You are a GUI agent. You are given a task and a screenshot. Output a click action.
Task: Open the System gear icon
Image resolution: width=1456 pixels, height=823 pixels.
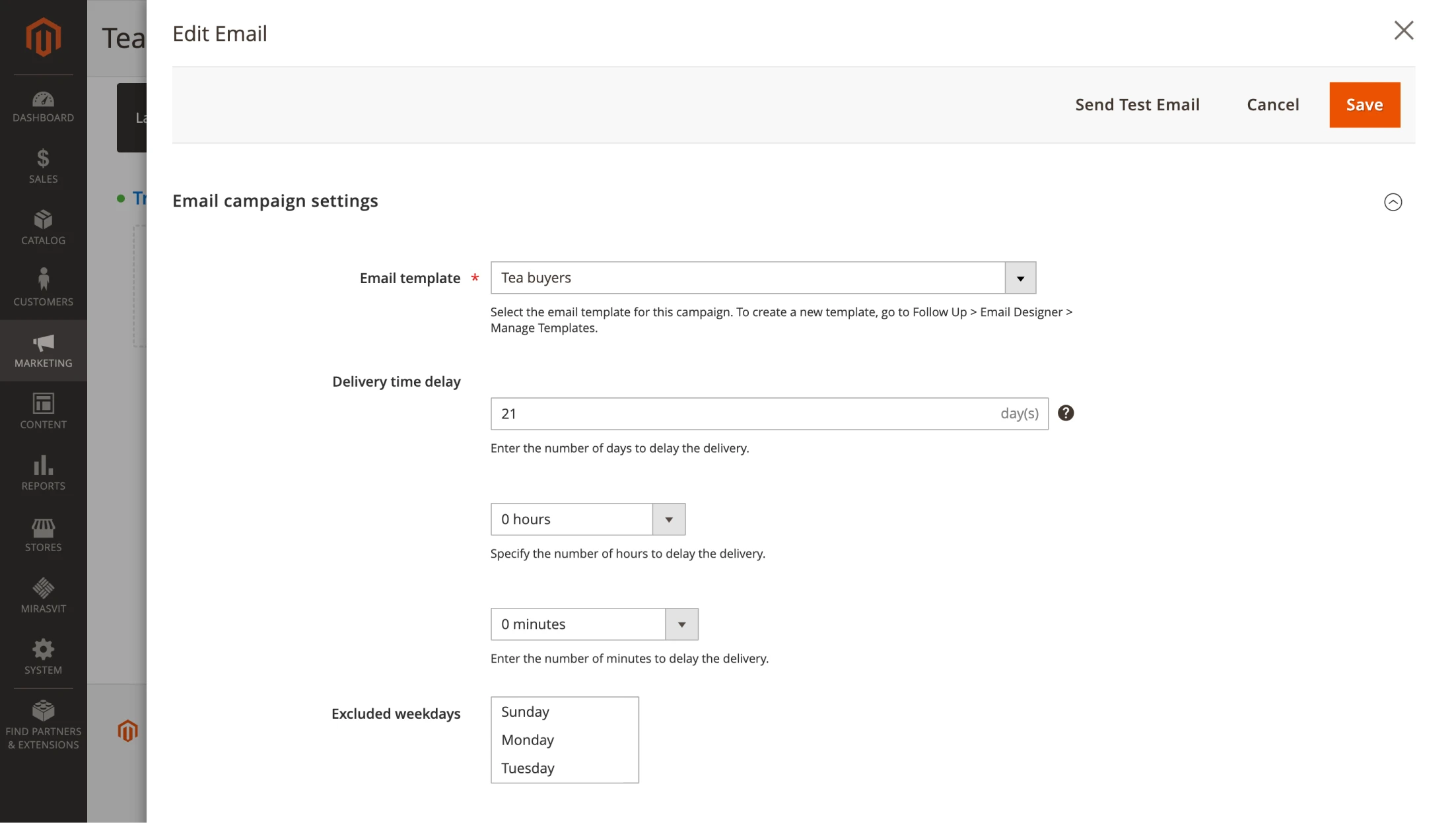(43, 653)
